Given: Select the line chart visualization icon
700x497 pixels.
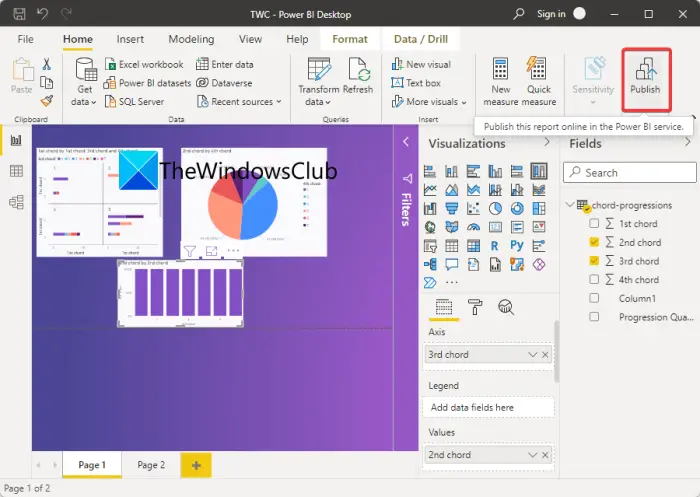Looking at the screenshot, I should pos(430,190).
